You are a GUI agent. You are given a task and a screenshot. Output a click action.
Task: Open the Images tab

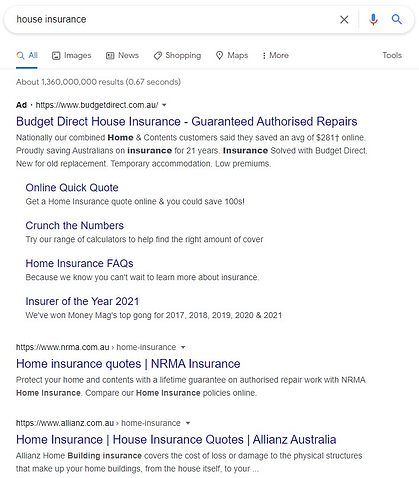pos(72,55)
